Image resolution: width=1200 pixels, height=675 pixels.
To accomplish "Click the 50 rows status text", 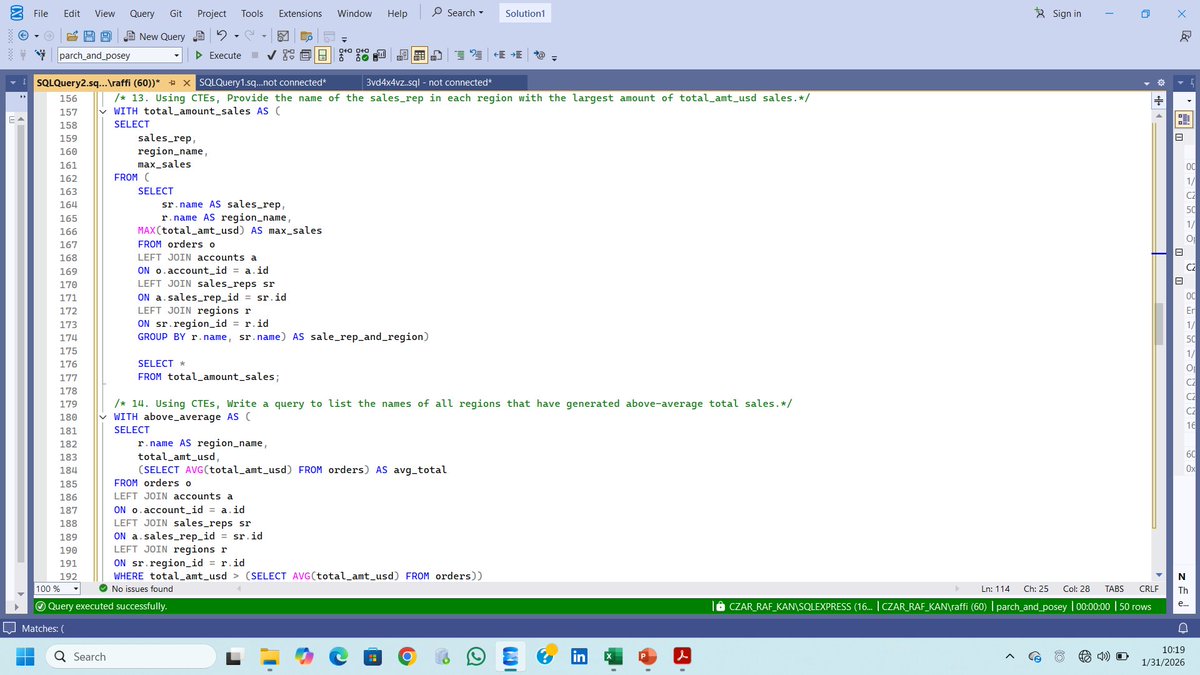I will tap(1133, 607).
